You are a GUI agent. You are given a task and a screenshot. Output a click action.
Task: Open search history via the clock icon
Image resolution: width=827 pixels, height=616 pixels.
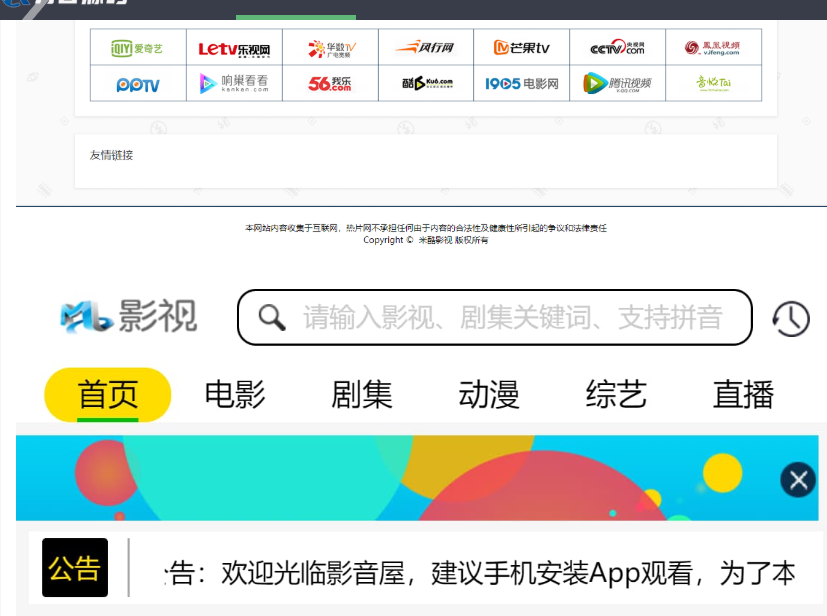789,317
